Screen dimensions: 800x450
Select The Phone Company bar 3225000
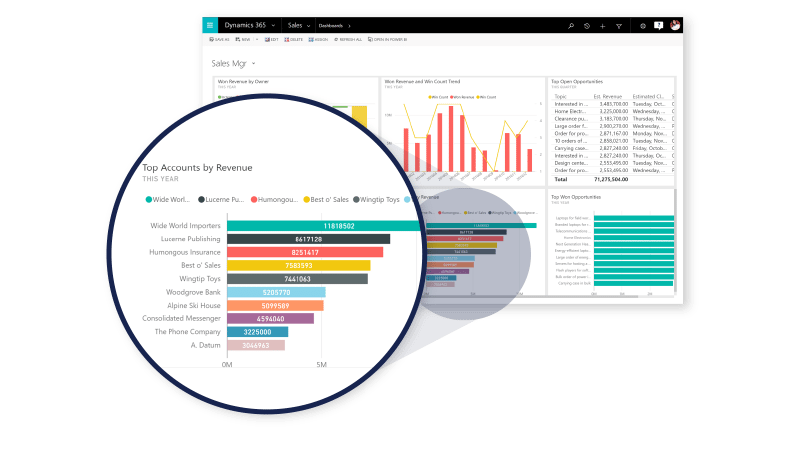(x=258, y=332)
